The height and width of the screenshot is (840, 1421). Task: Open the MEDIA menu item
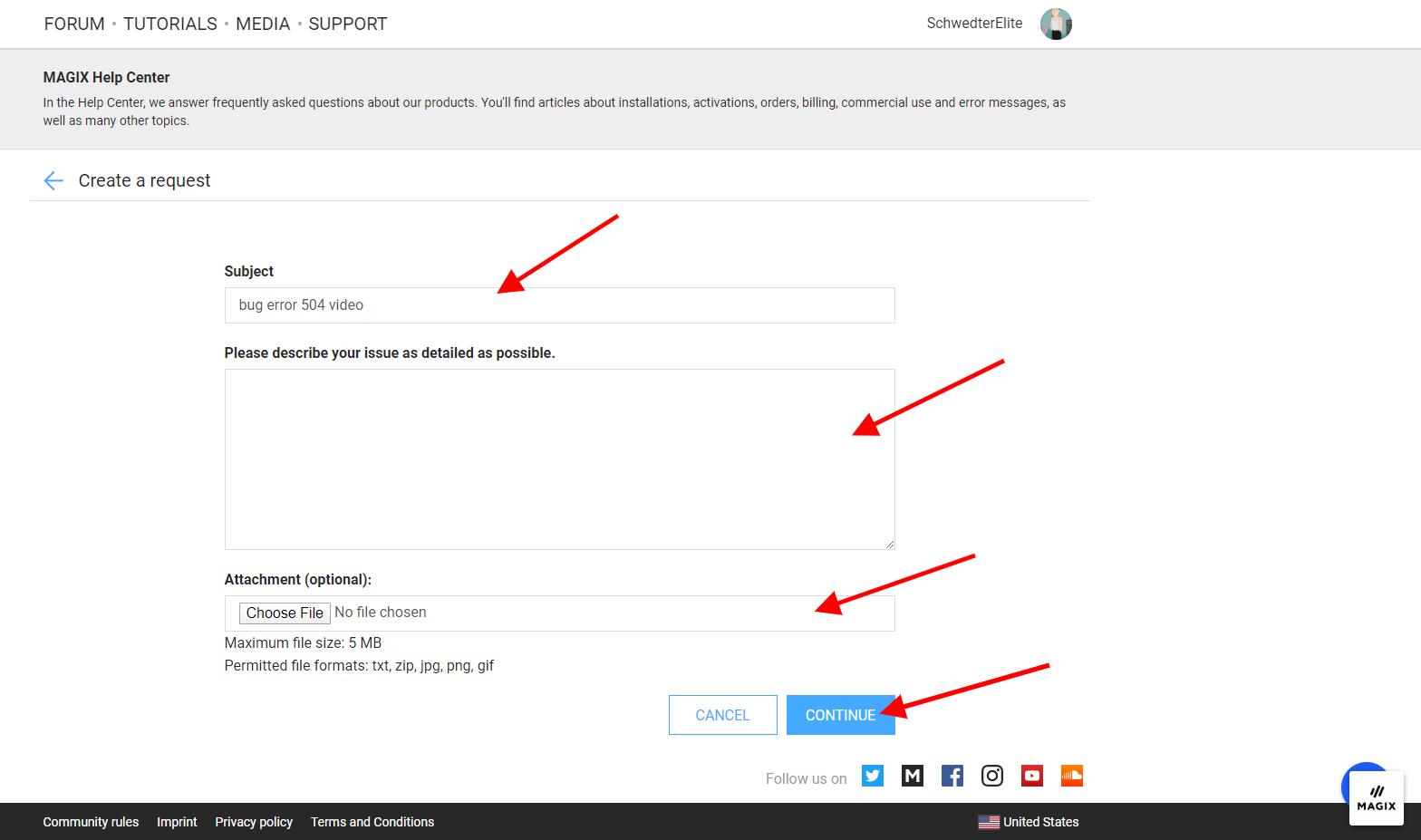pos(263,24)
